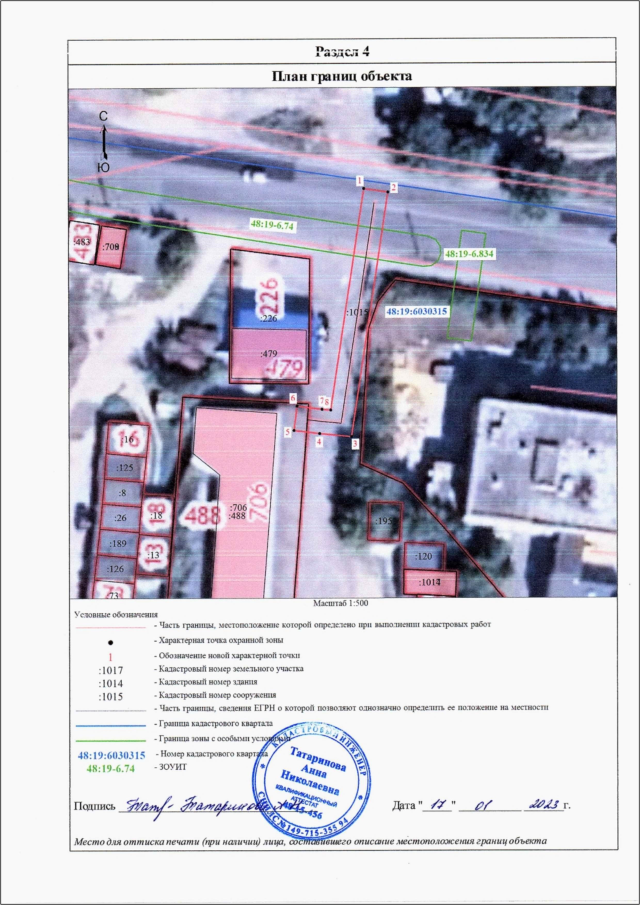
Task: Click the 'Раздел 4' section heading
Action: pos(343,52)
